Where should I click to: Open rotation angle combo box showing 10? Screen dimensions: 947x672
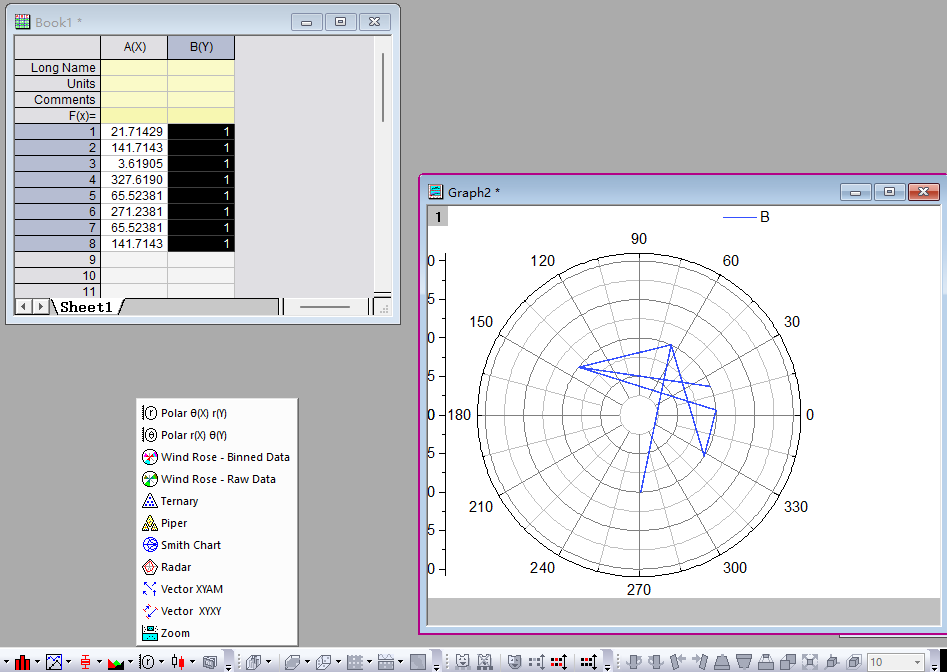896,662
